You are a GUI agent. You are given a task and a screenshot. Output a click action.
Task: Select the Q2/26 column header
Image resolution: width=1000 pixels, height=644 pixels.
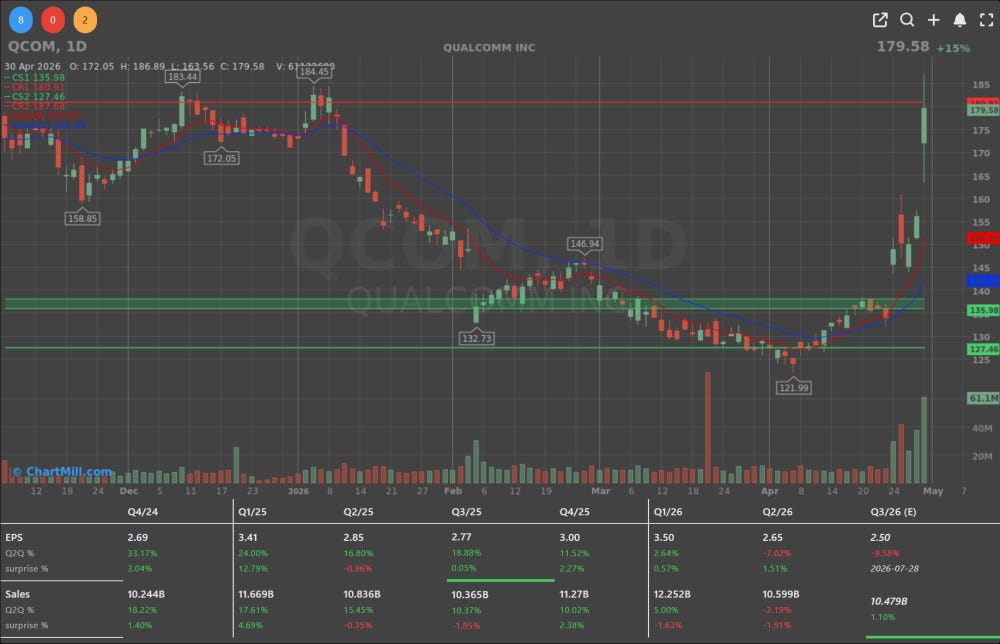[777, 512]
